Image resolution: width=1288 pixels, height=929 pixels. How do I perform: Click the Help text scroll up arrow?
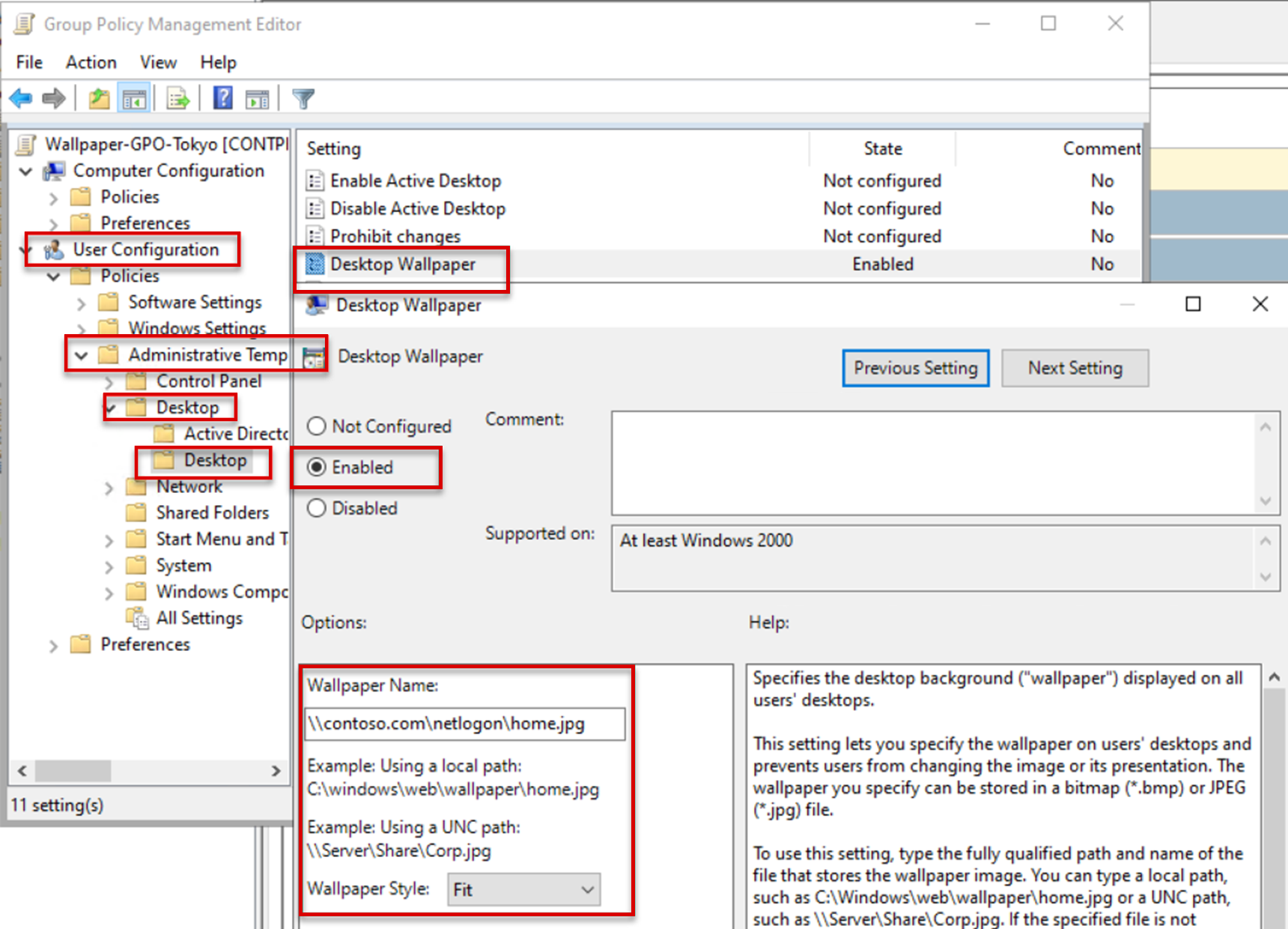[1274, 677]
